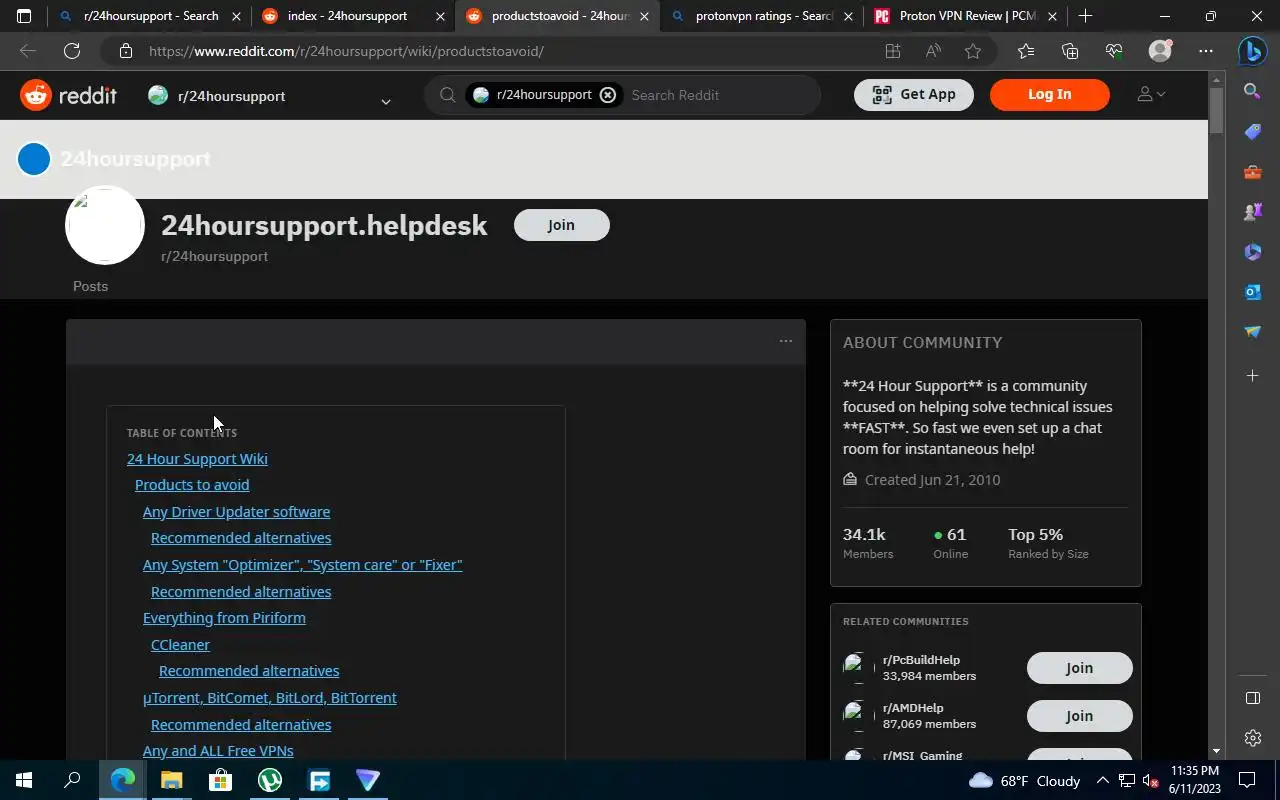Click the page vertical scrollbar thumb

(1216, 110)
